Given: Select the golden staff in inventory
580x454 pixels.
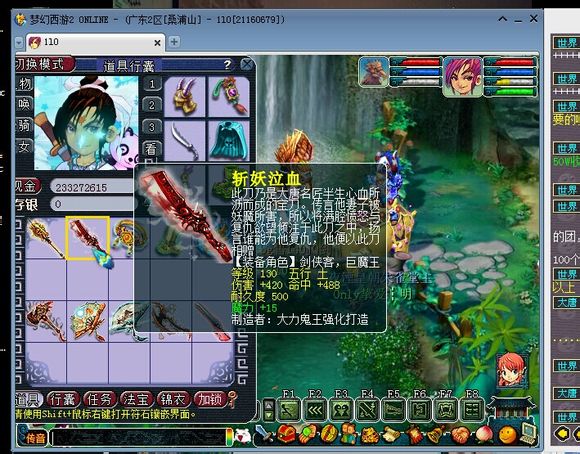Looking at the screenshot, I should pos(45,238).
